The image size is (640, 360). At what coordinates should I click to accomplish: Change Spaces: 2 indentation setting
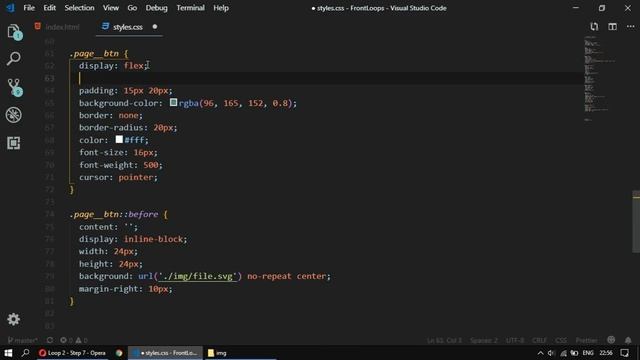(484, 340)
